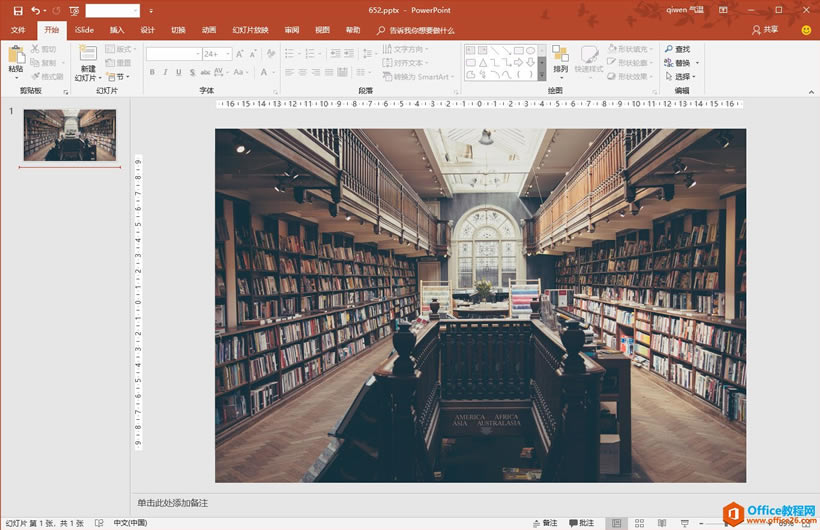Open the 批注 comments button in status bar
This screenshot has height=530, width=820.
tap(582, 523)
